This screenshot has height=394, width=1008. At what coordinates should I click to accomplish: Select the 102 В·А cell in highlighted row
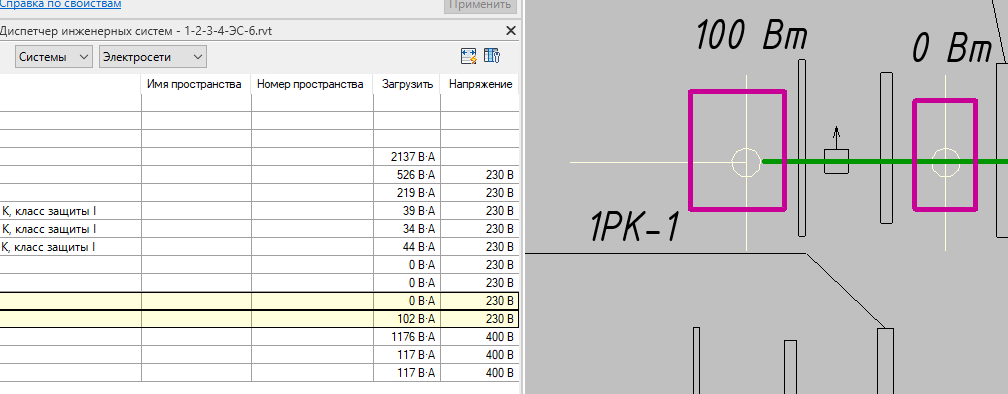click(x=407, y=319)
